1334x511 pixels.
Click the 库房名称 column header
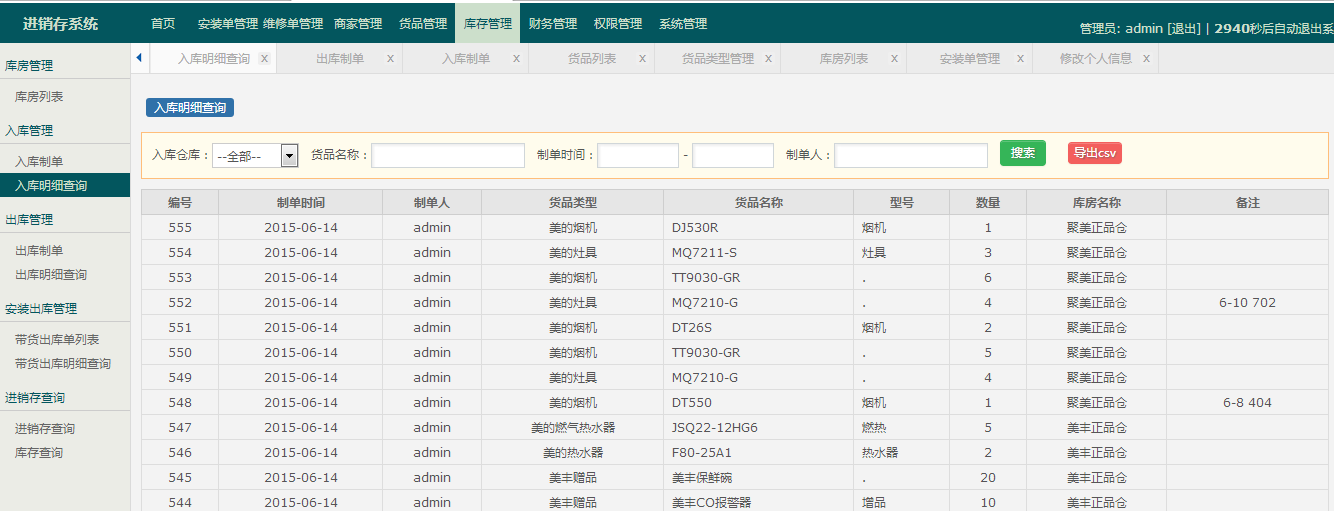1097,202
